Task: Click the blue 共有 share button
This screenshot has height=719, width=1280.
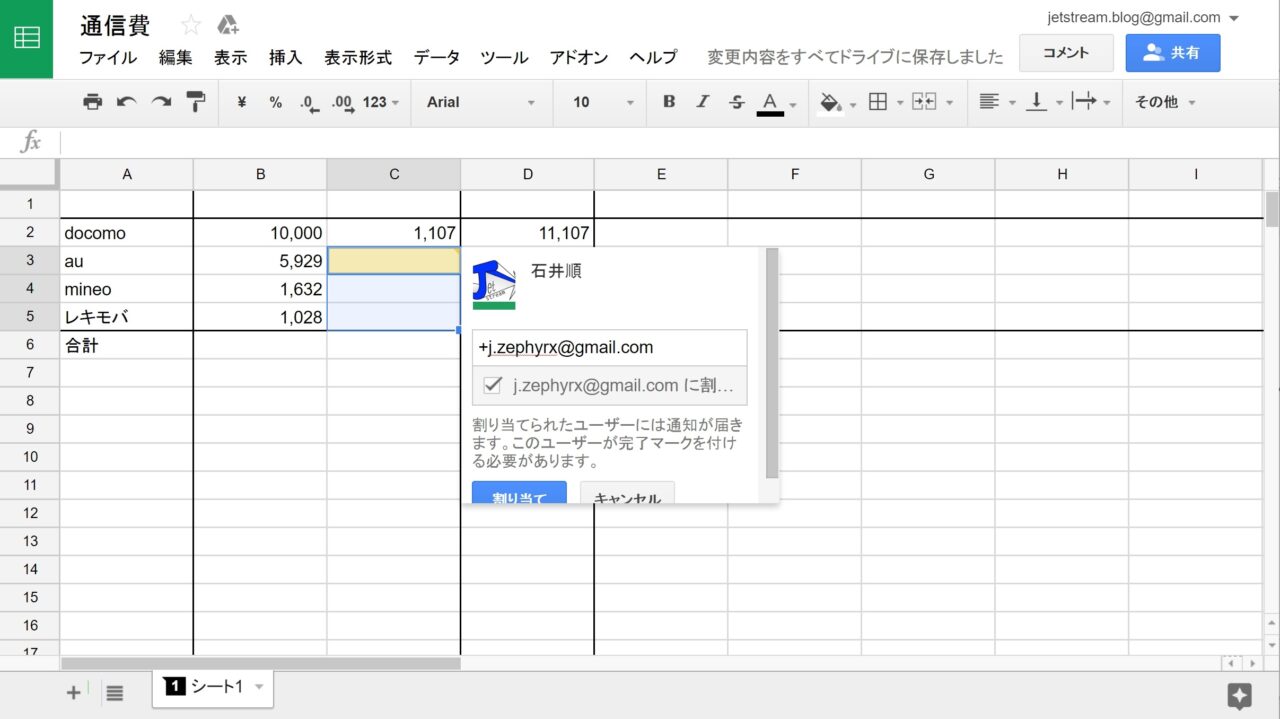Action: 1172,53
